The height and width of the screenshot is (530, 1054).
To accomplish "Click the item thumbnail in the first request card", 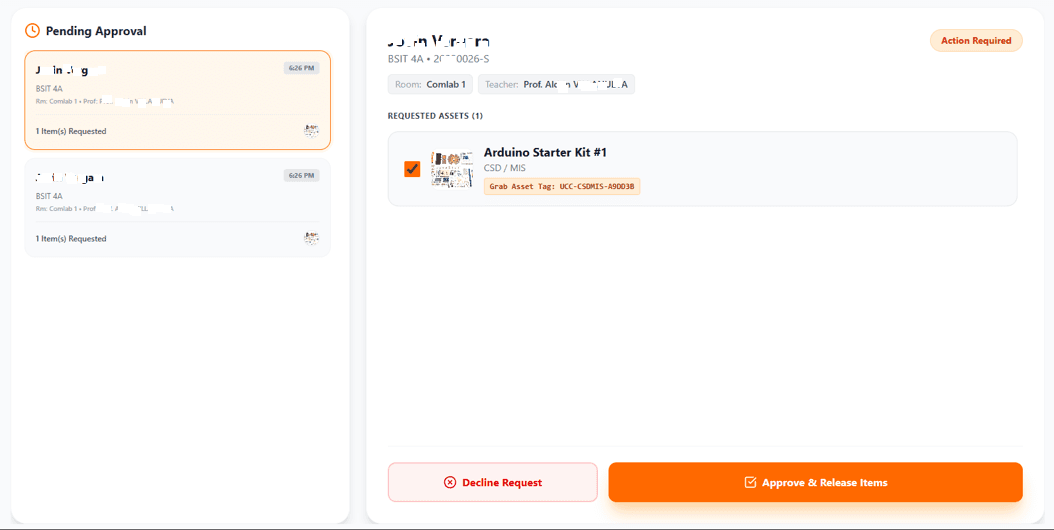I will pos(311,131).
